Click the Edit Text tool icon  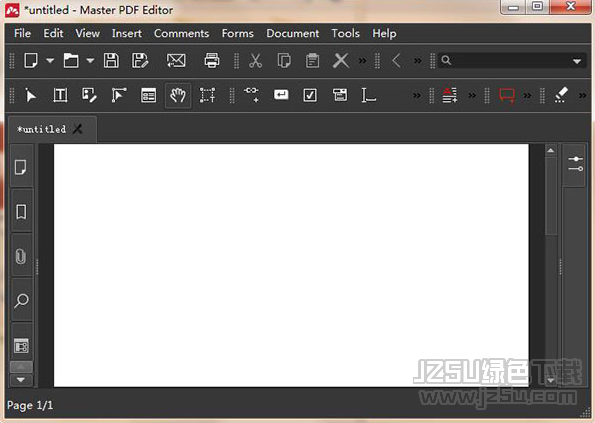pyautogui.click(x=60, y=95)
